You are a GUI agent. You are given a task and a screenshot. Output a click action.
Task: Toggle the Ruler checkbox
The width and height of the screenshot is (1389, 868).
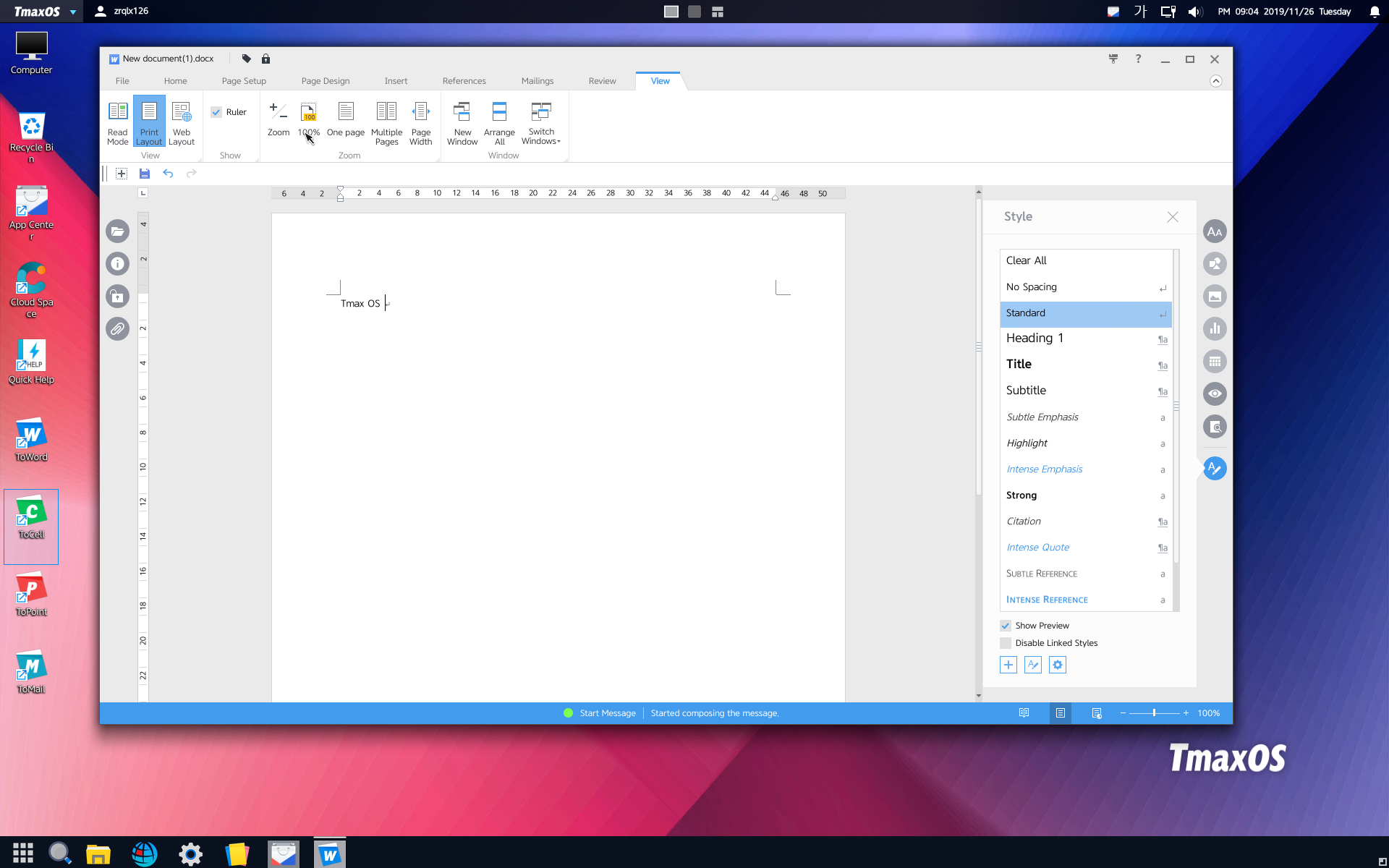tap(216, 112)
